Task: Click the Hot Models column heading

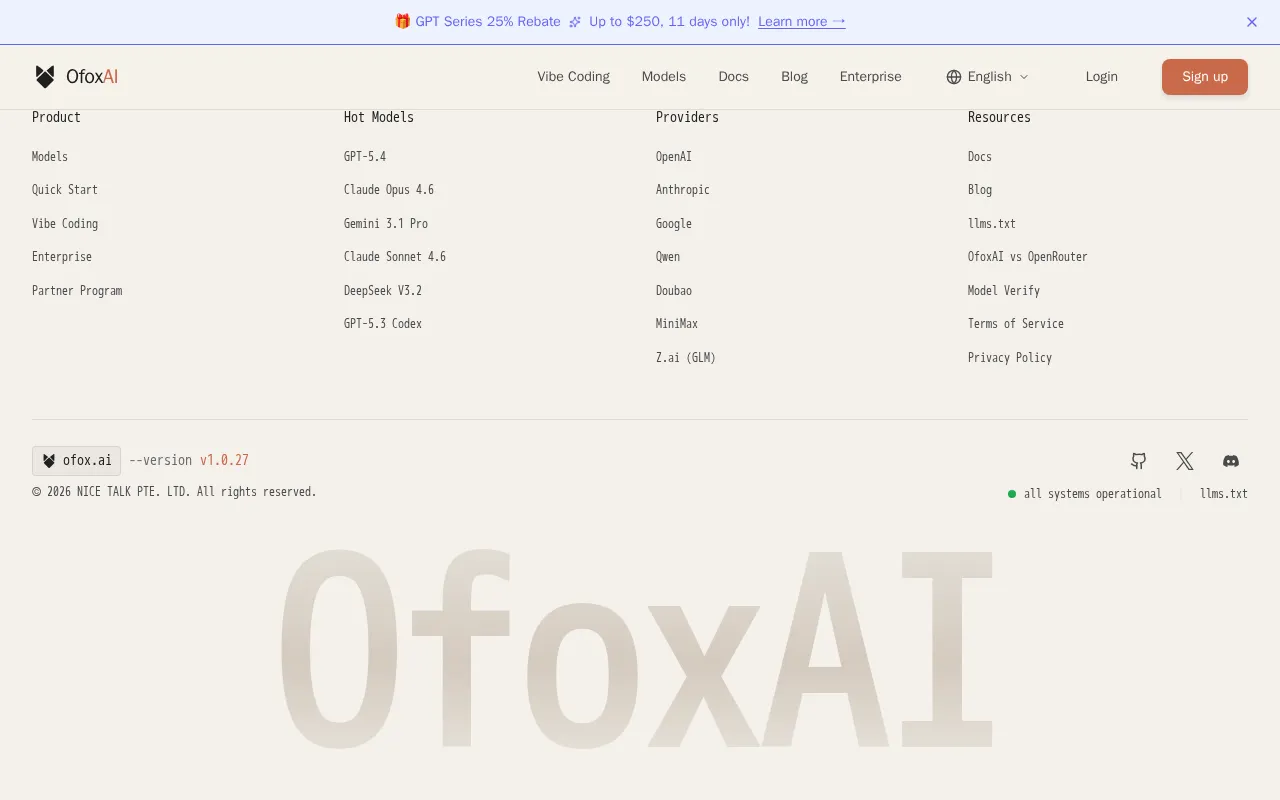Action: tap(379, 117)
